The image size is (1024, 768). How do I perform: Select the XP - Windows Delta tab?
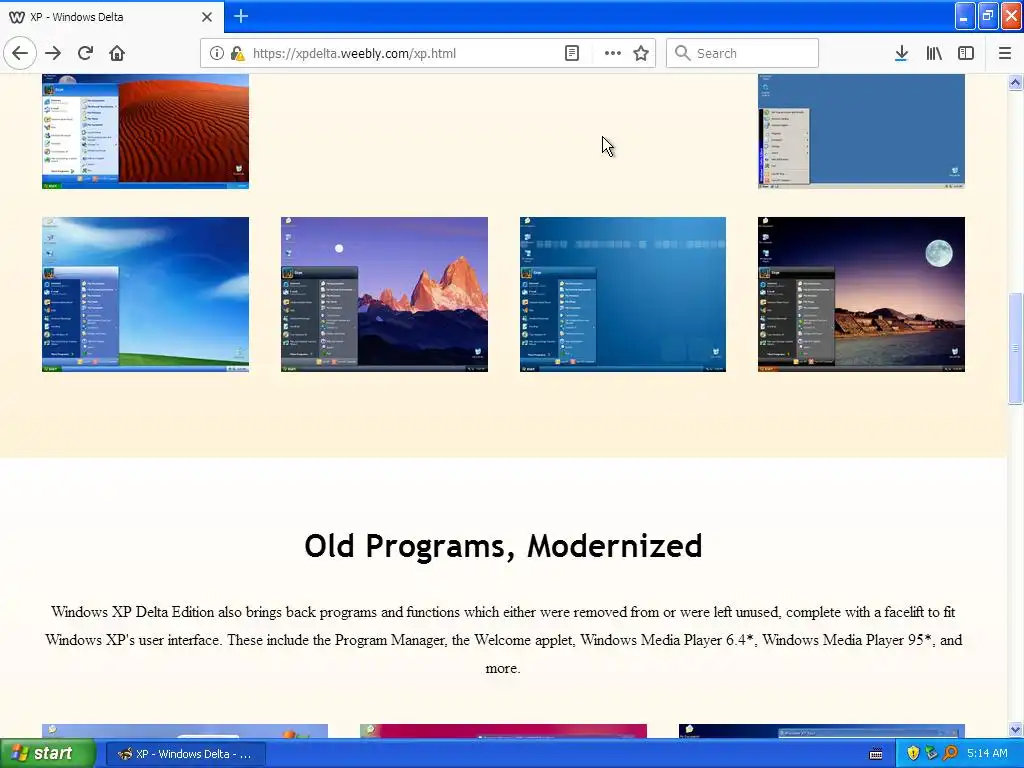(112, 17)
